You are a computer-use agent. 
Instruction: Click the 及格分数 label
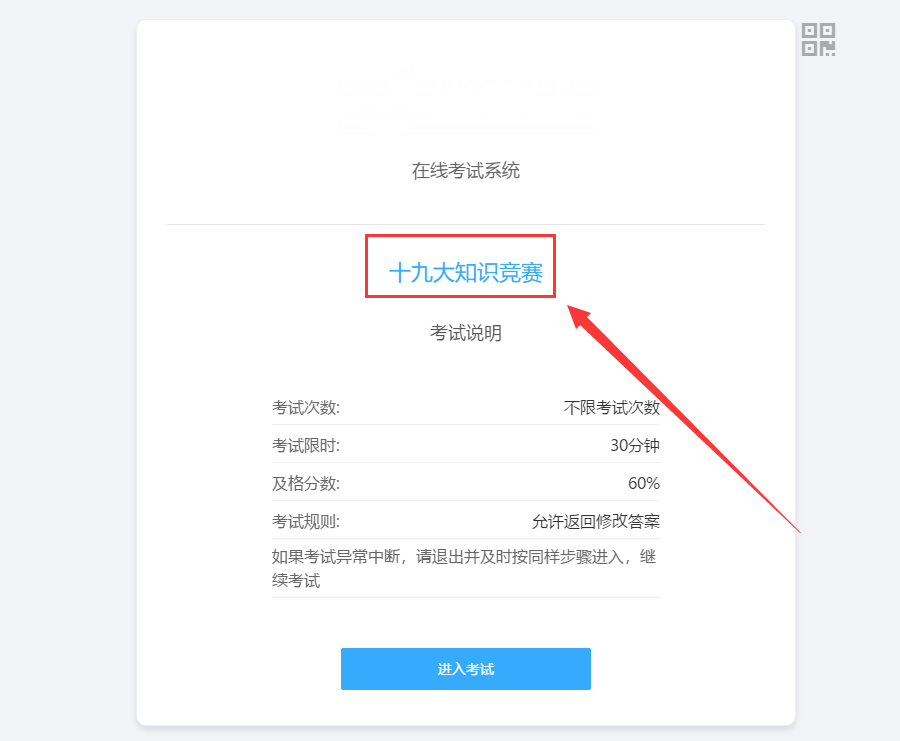(x=305, y=483)
